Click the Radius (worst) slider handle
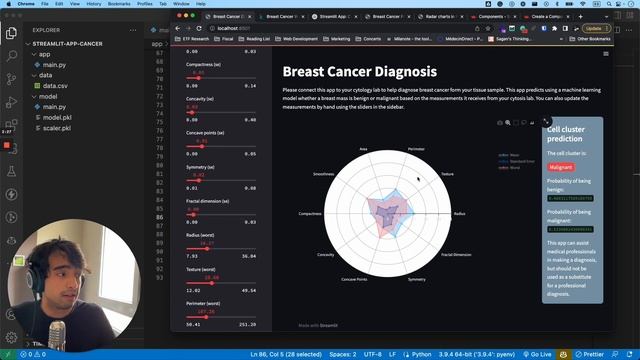 (x=207, y=249)
